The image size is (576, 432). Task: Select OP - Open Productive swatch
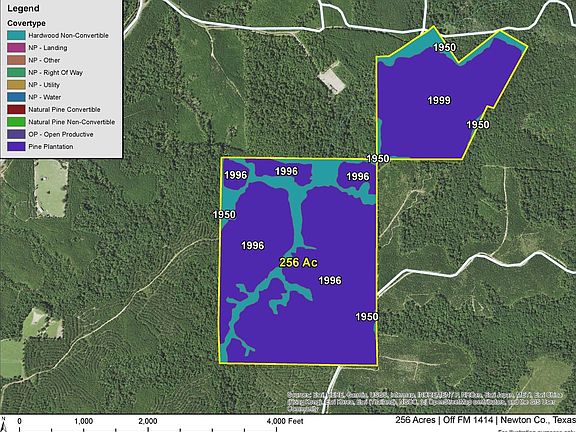[16, 134]
